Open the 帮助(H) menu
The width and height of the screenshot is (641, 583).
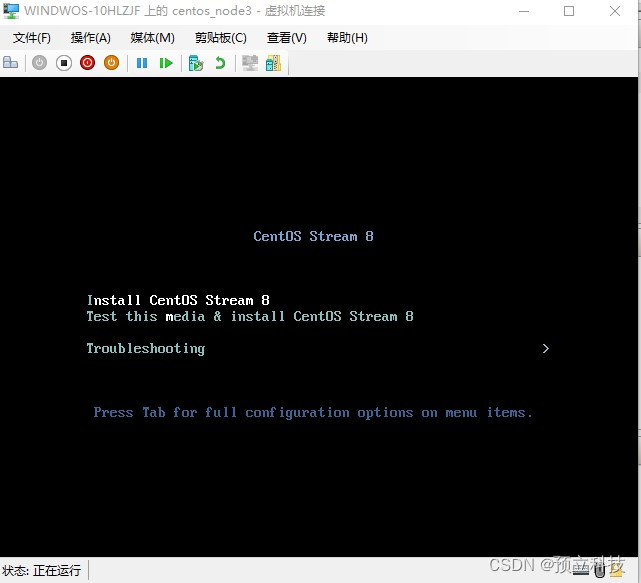coord(347,38)
